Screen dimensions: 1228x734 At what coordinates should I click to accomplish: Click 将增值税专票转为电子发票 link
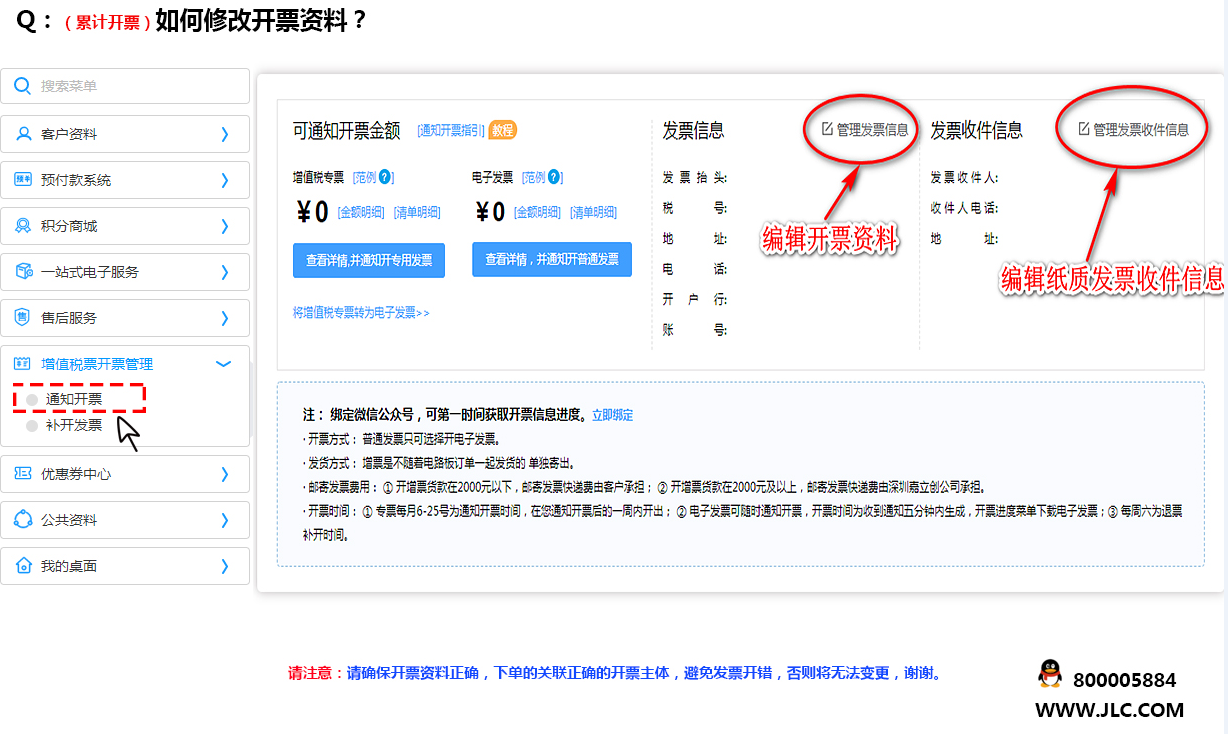point(361,313)
